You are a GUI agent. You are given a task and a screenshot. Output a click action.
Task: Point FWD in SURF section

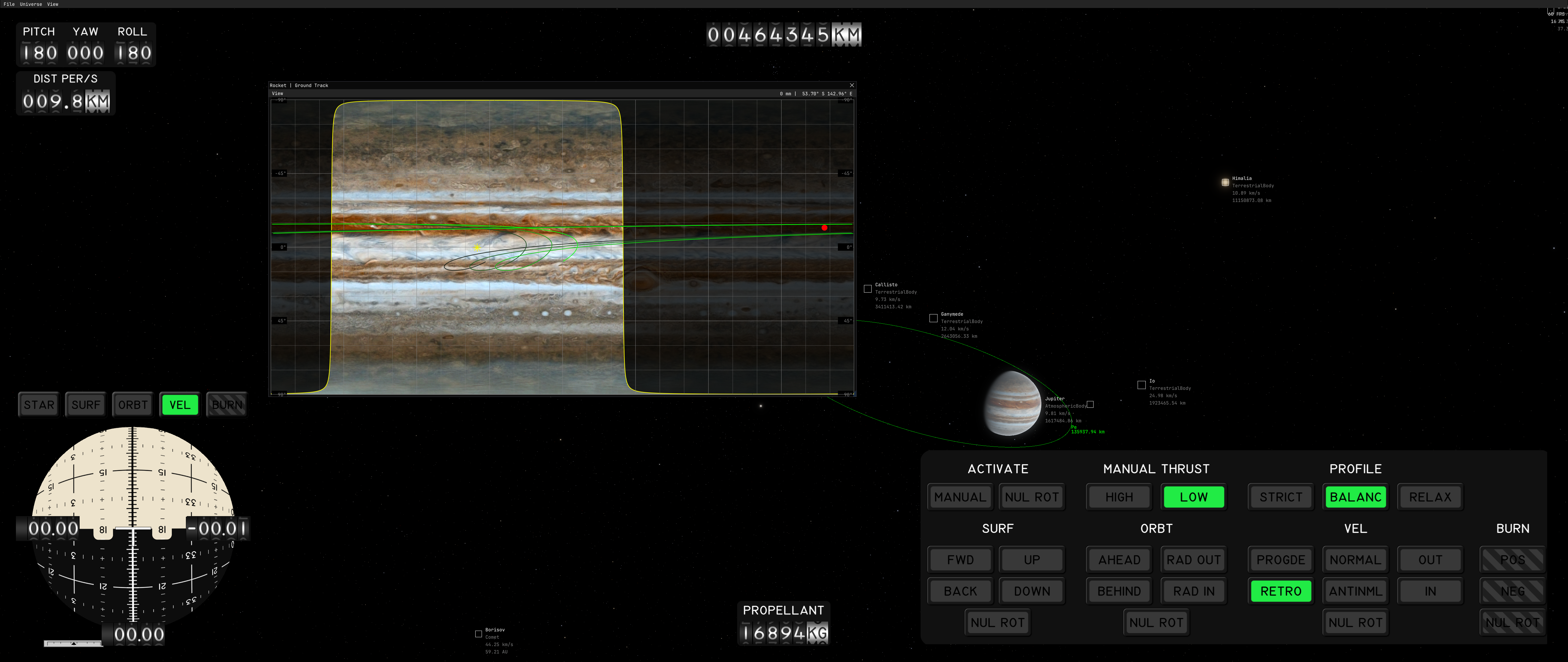click(960, 560)
